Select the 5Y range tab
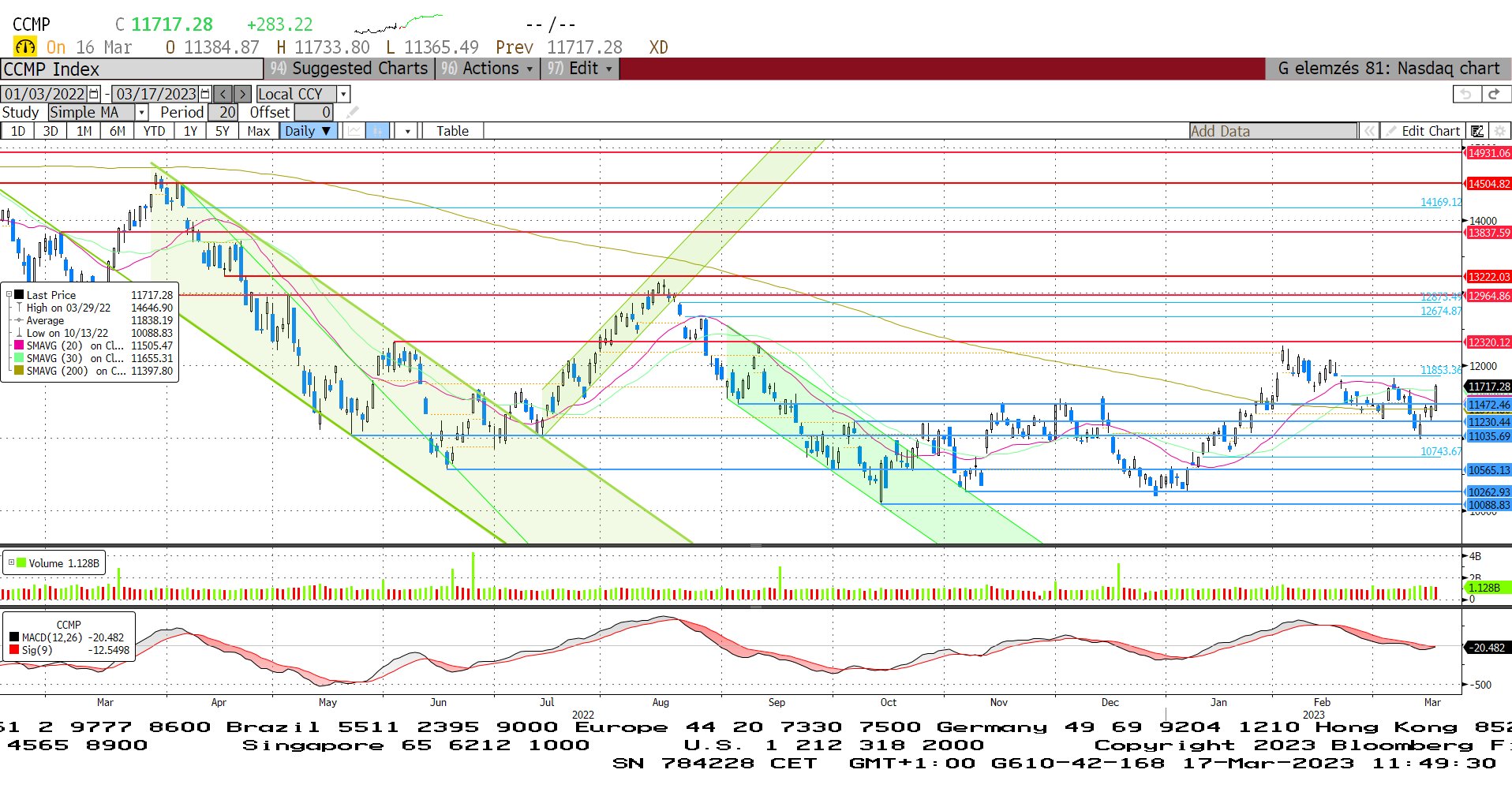Image resolution: width=1512 pixels, height=807 pixels. click(x=223, y=131)
